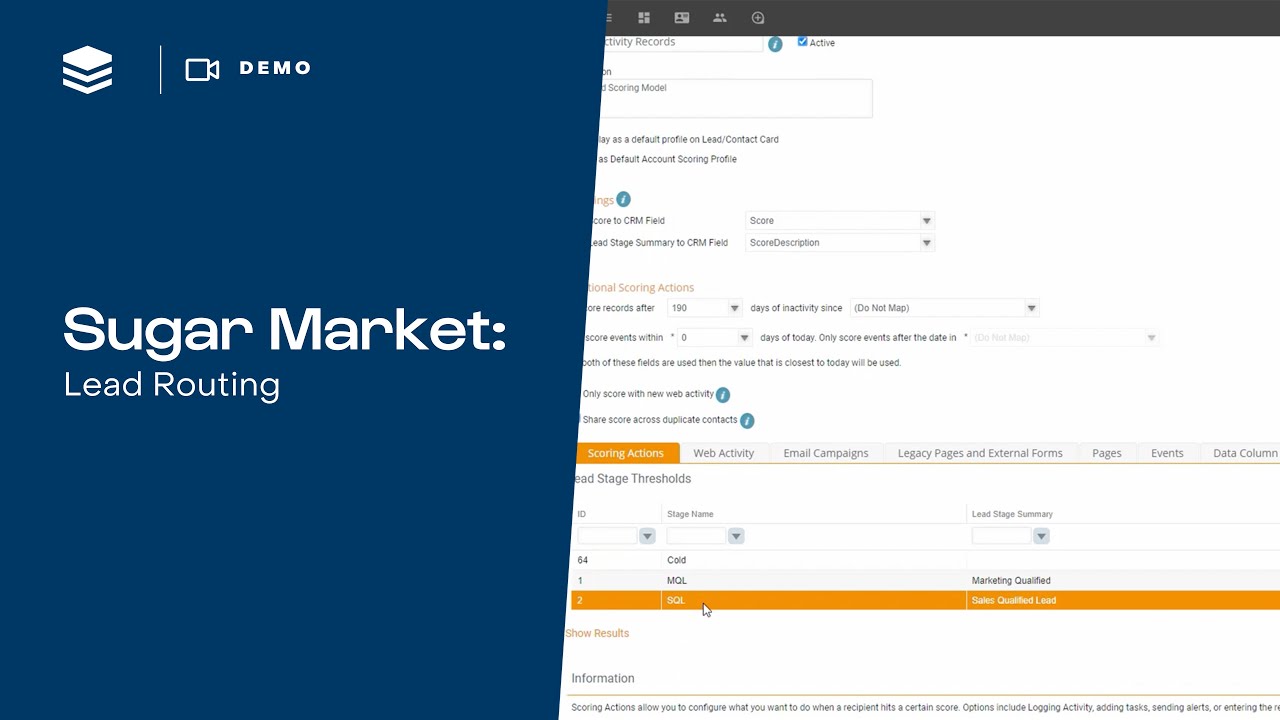
Task: Switch to the Scoring Actions tab
Action: 625,453
